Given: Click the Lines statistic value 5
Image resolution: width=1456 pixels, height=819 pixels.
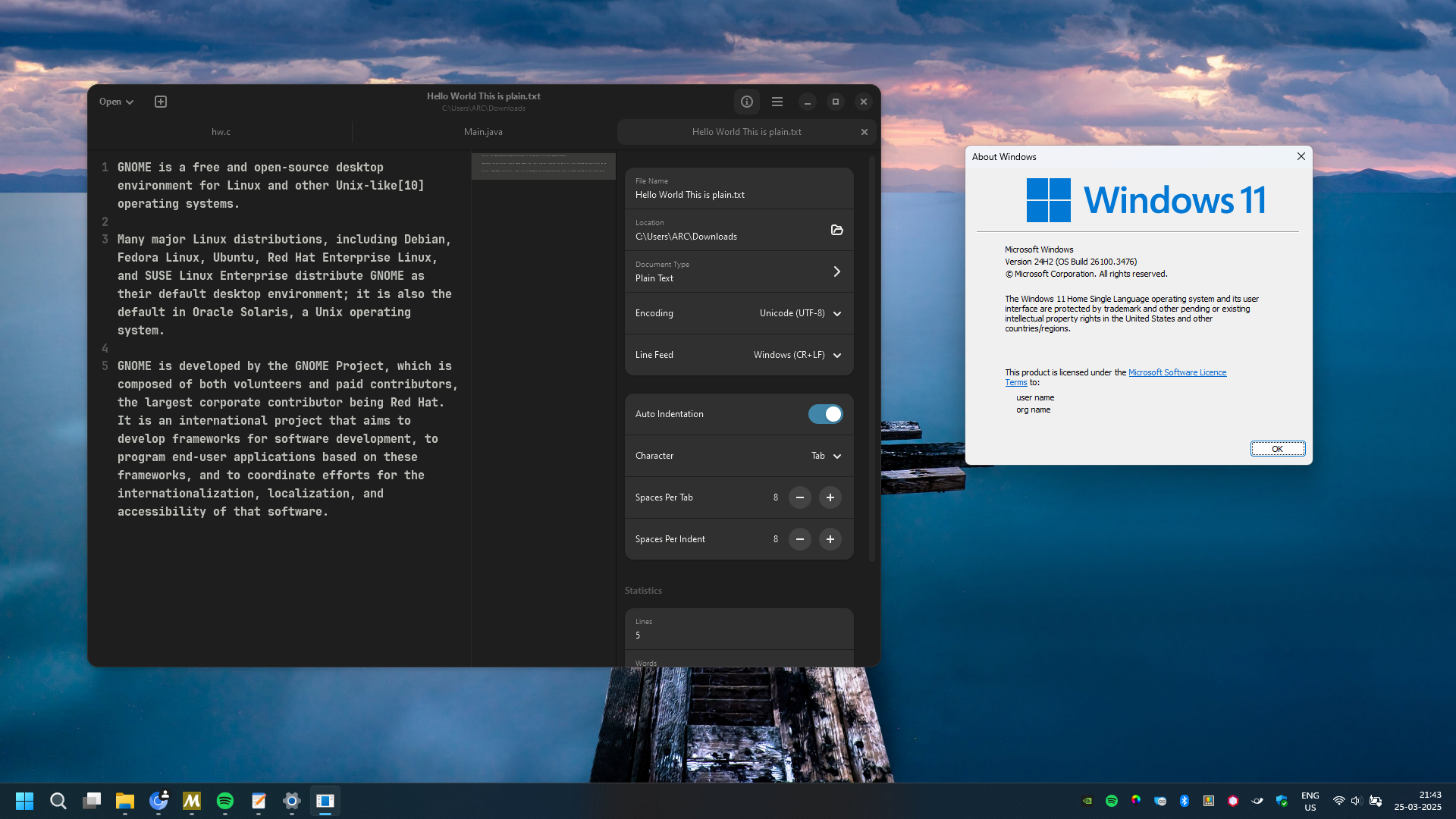Looking at the screenshot, I should (638, 635).
